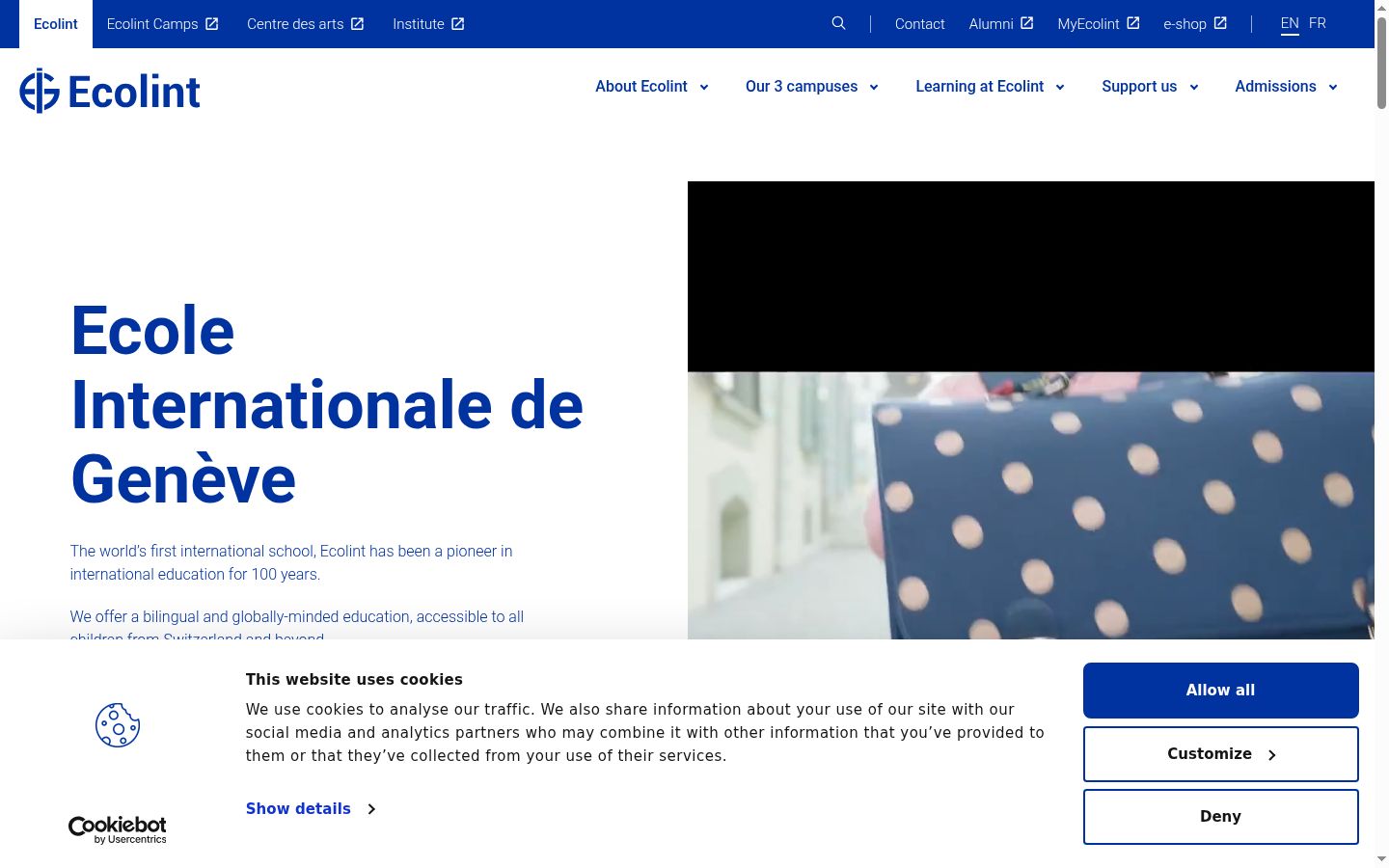
Task: Select the EN language option
Action: point(1290,23)
